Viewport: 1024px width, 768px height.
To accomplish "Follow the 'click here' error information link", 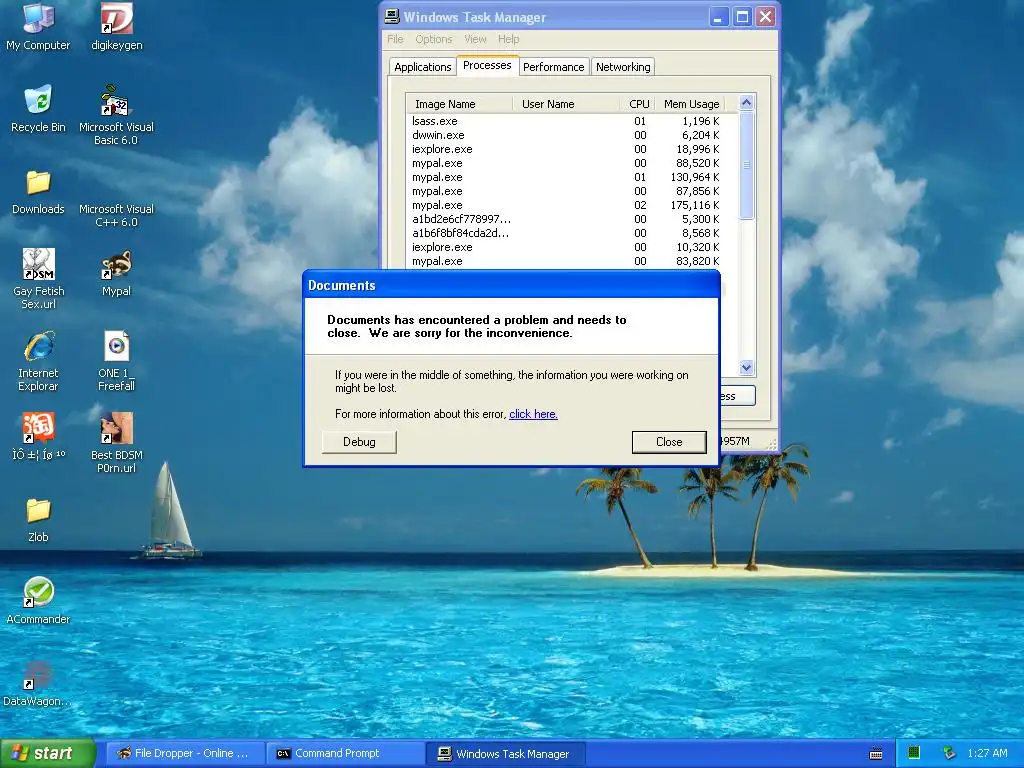I will [x=533, y=414].
